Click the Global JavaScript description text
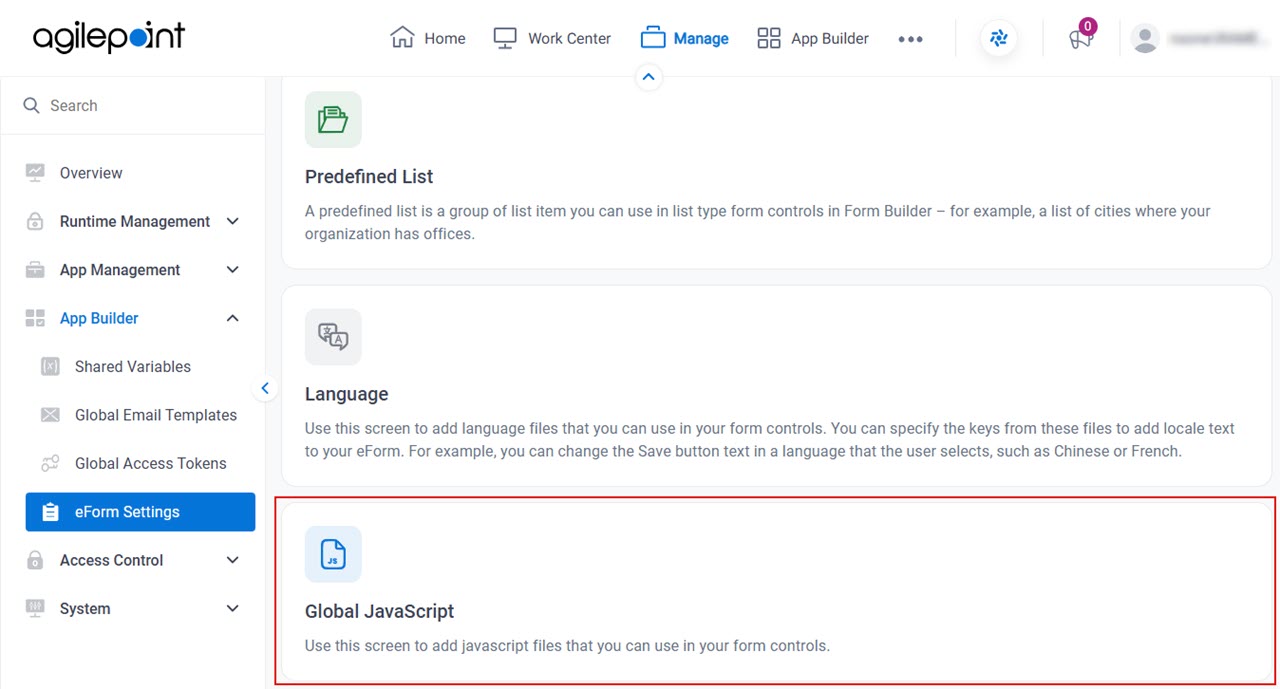This screenshot has height=689, width=1280. [567, 646]
